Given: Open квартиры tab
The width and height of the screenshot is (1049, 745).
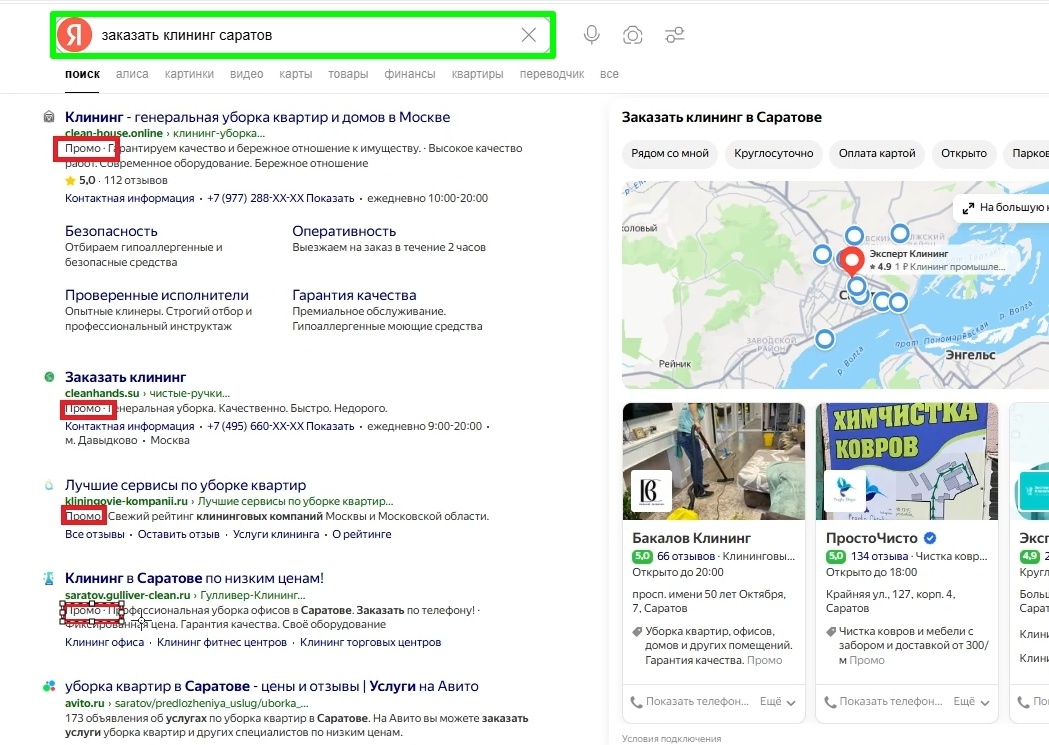Looking at the screenshot, I should pos(477,74).
